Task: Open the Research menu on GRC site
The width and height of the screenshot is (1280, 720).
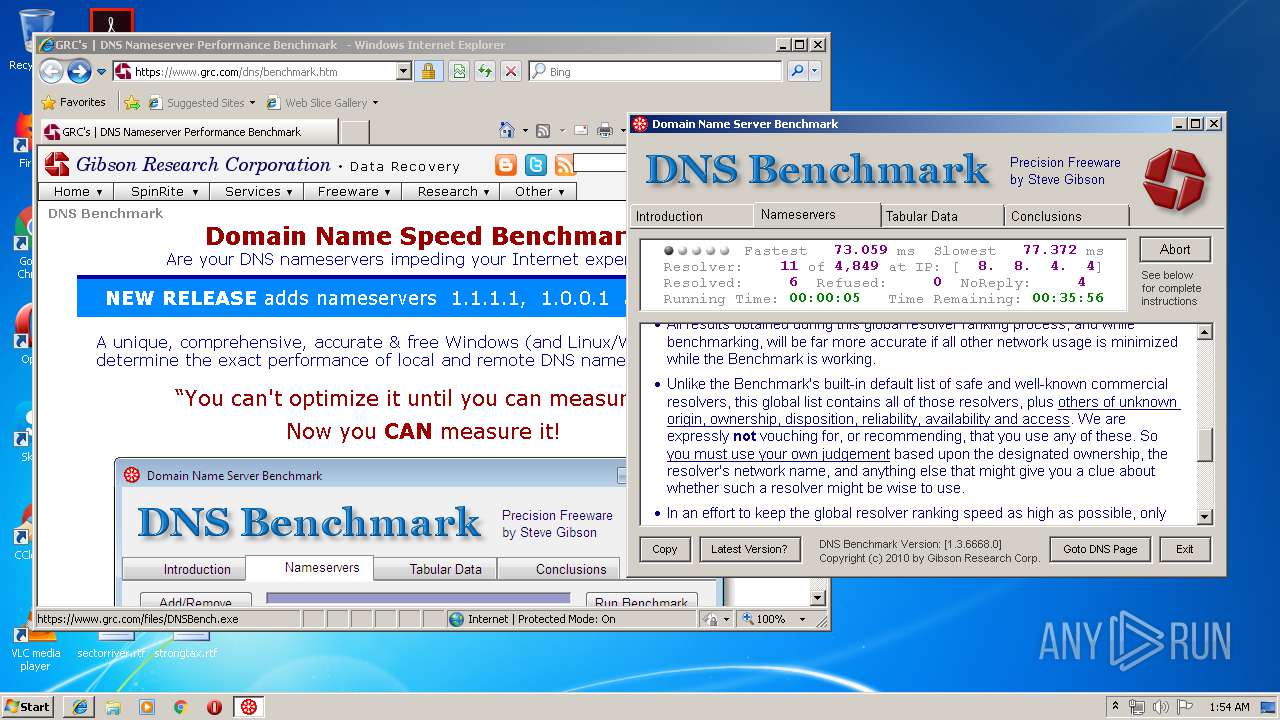Action: (x=453, y=191)
